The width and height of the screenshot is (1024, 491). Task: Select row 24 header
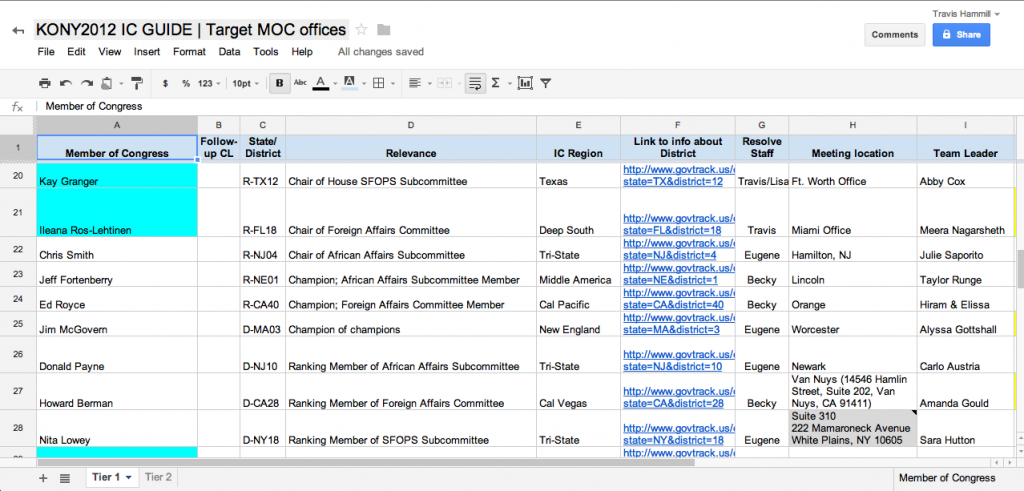18,300
